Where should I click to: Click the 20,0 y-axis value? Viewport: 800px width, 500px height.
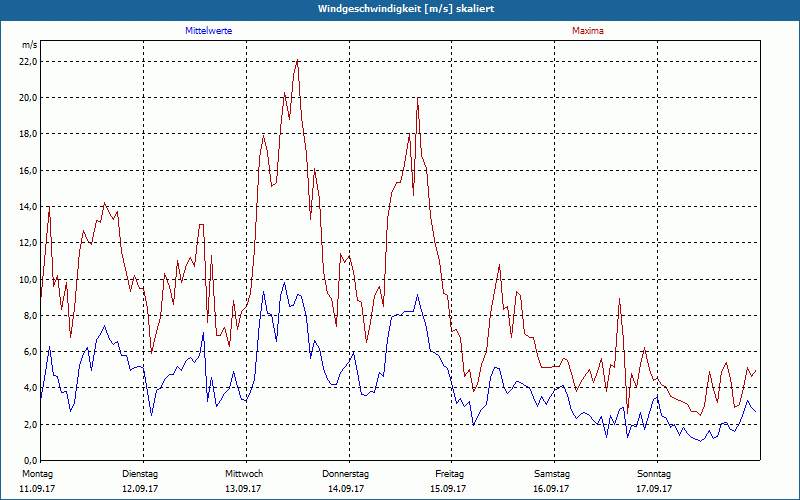pyautogui.click(x=30, y=98)
